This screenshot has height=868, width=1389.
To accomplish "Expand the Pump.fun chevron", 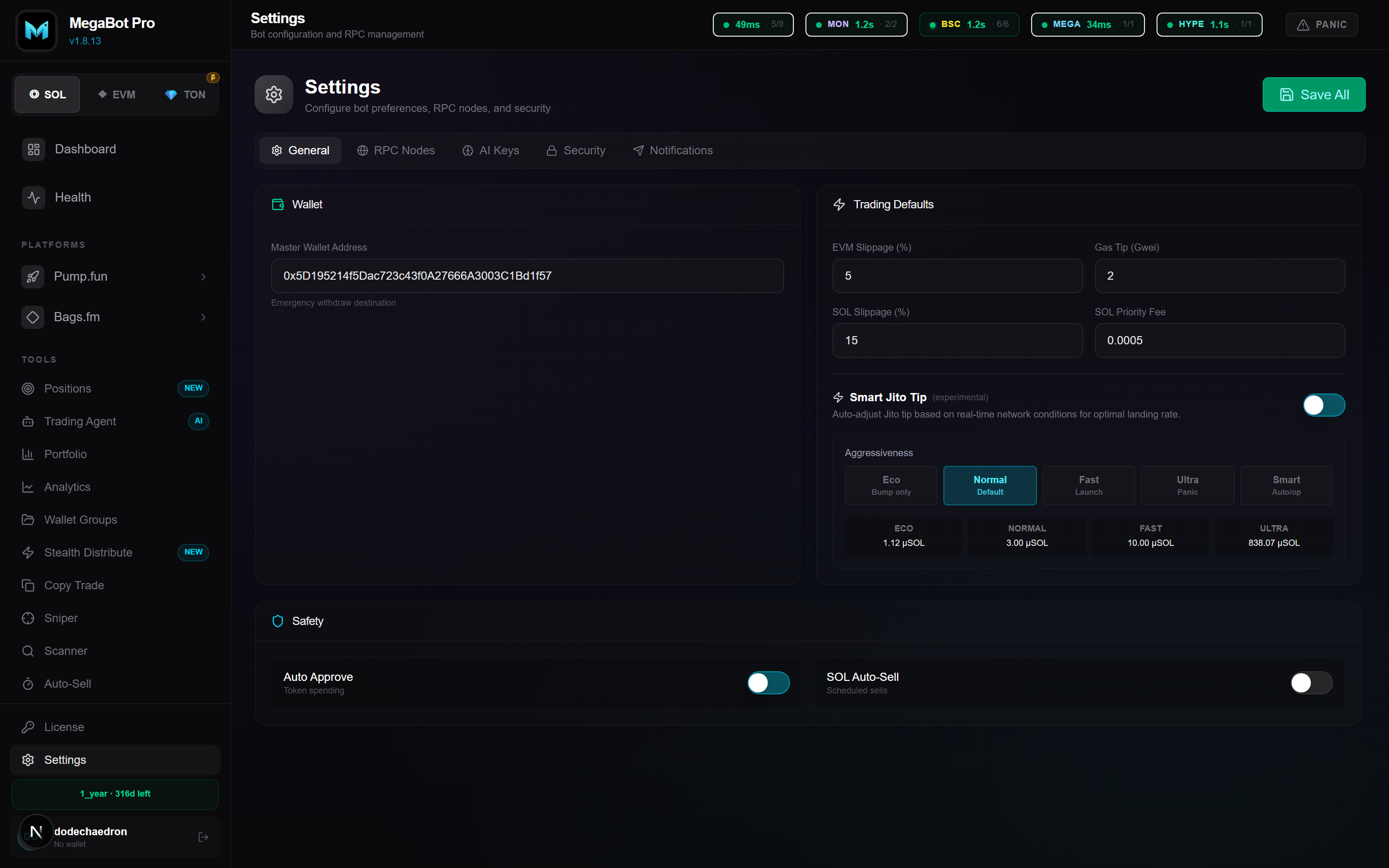I will pyautogui.click(x=203, y=277).
